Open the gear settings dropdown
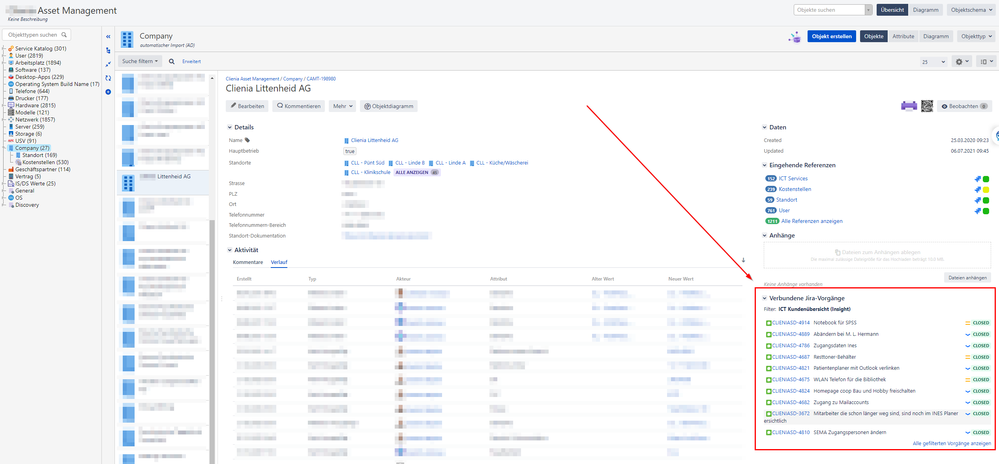Image resolution: width=999 pixels, height=464 pixels. pyautogui.click(x=961, y=62)
